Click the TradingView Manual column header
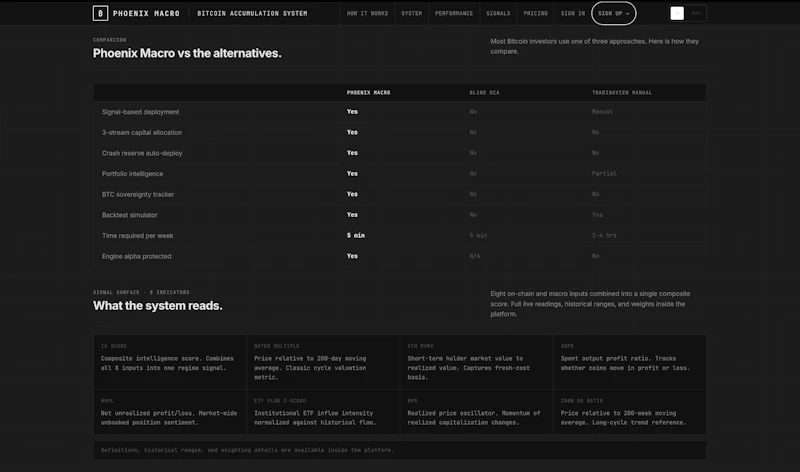This screenshot has height=472, width=800. click(621, 93)
